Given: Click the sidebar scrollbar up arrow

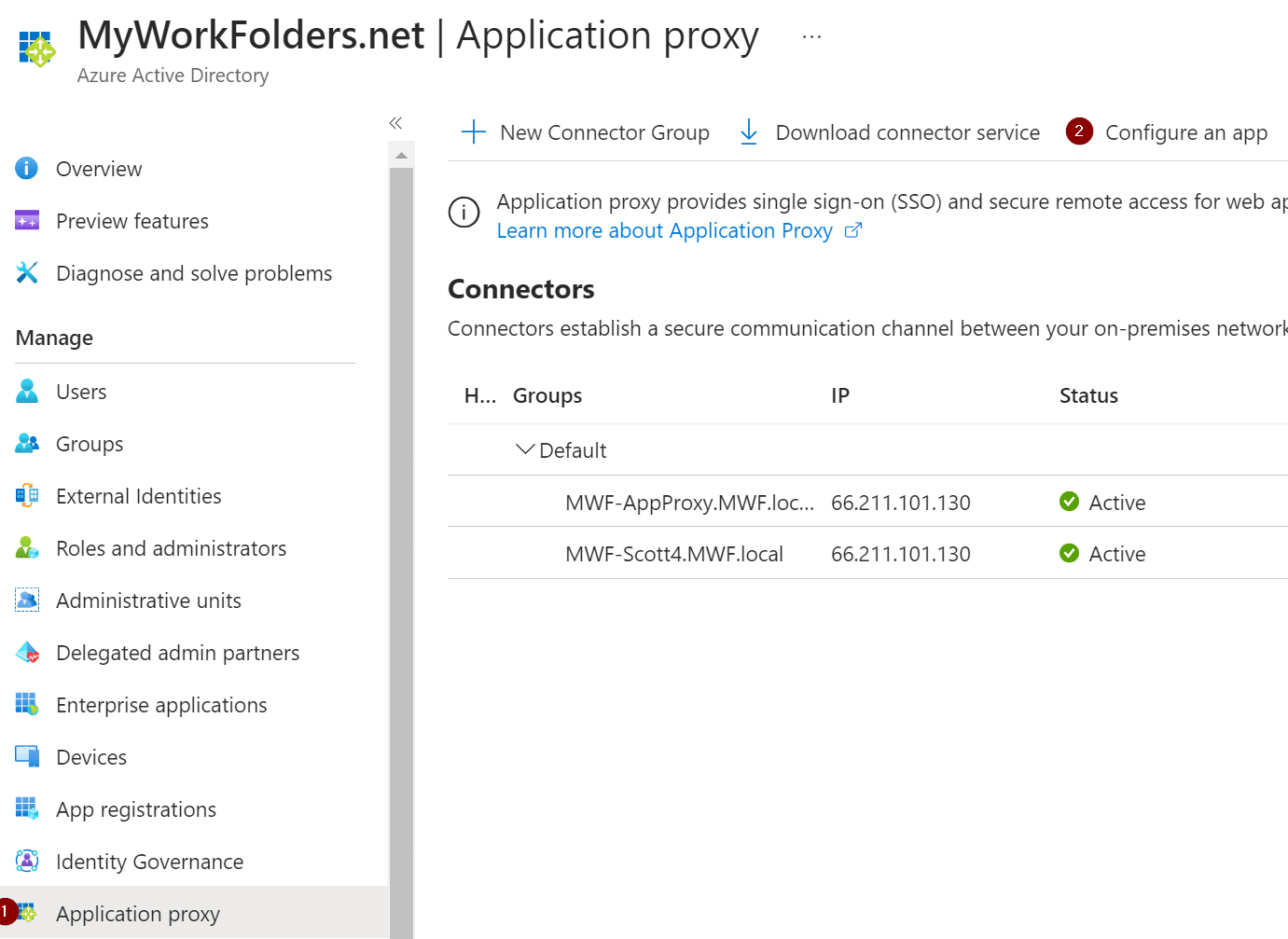Looking at the screenshot, I should pyautogui.click(x=401, y=155).
